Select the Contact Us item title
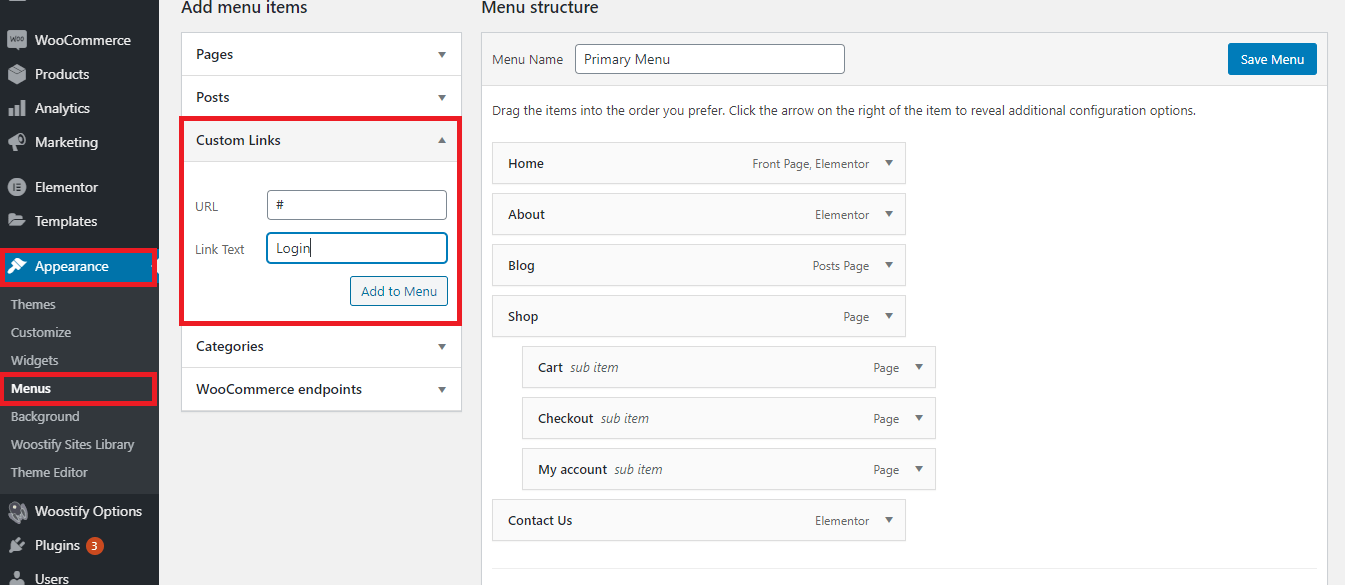Viewport: 1345px width, 585px height. 540,520
